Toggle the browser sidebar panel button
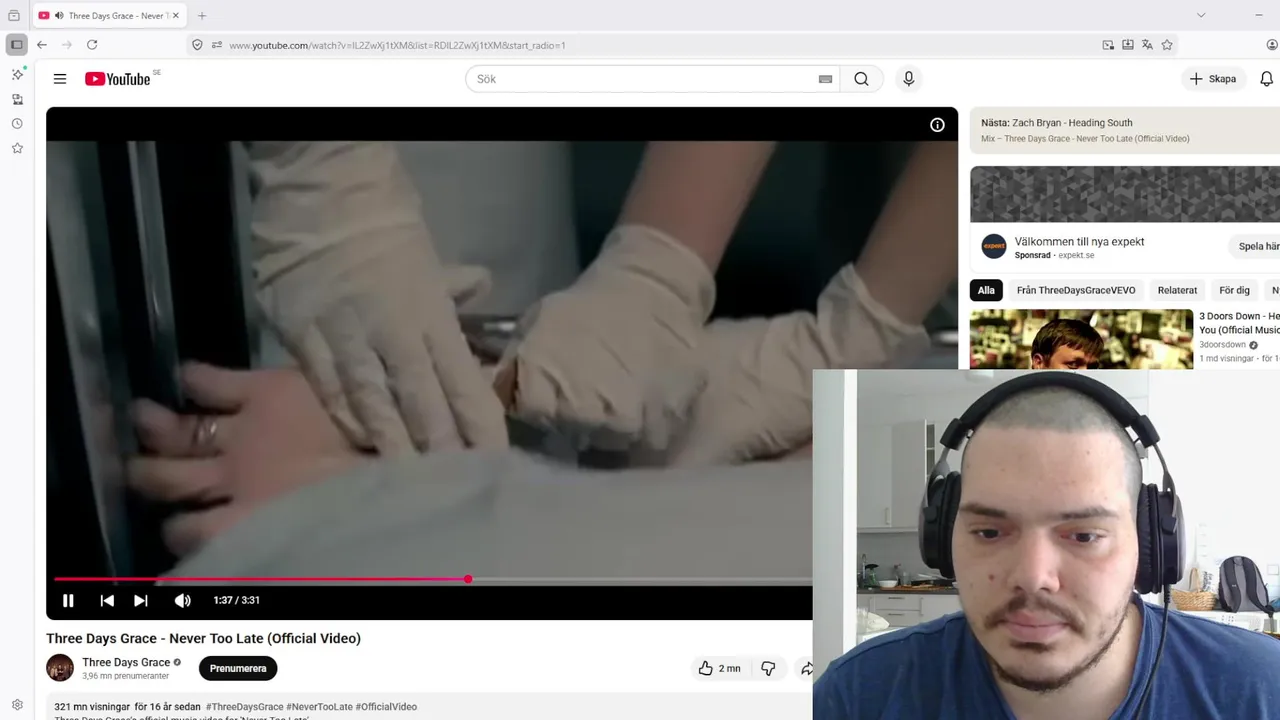Screen dimensions: 1280x720 point(17,45)
